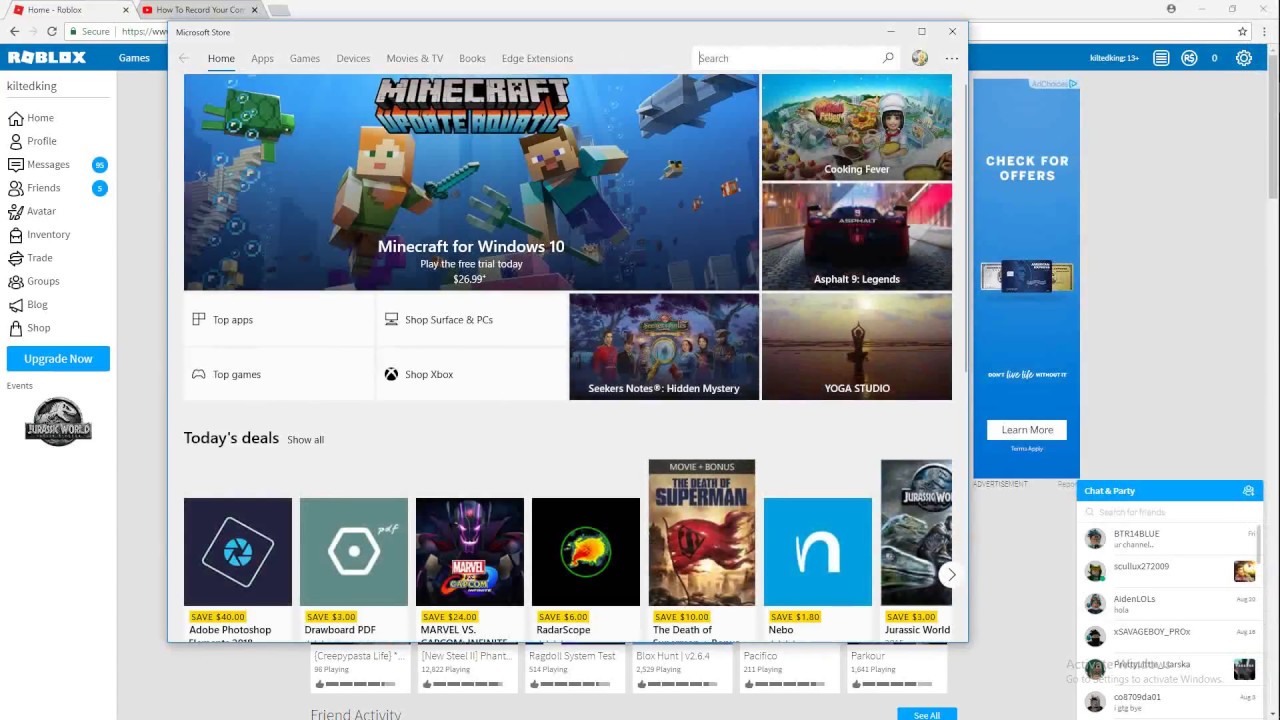Click Learn More in the advertisement
1280x720 pixels.
[x=1027, y=430]
